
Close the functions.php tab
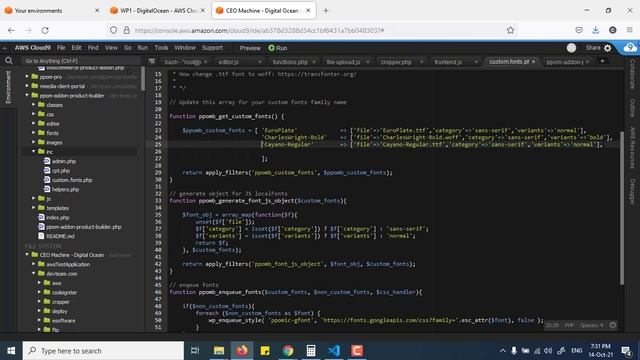pos(314,62)
